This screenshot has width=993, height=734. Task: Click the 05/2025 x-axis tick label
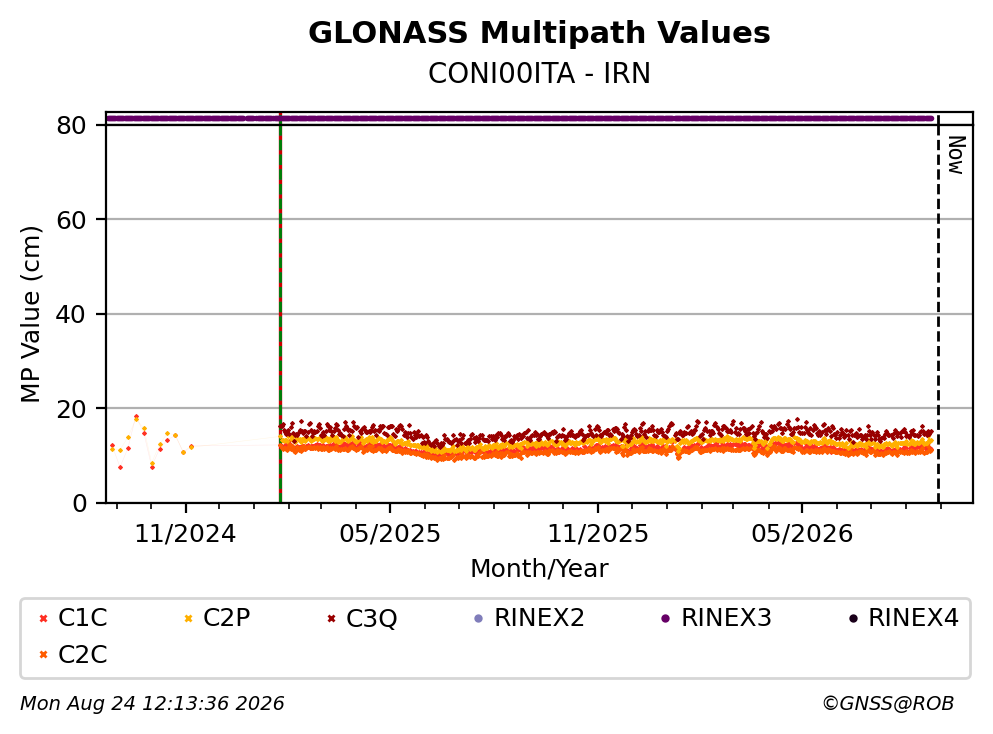click(389, 534)
